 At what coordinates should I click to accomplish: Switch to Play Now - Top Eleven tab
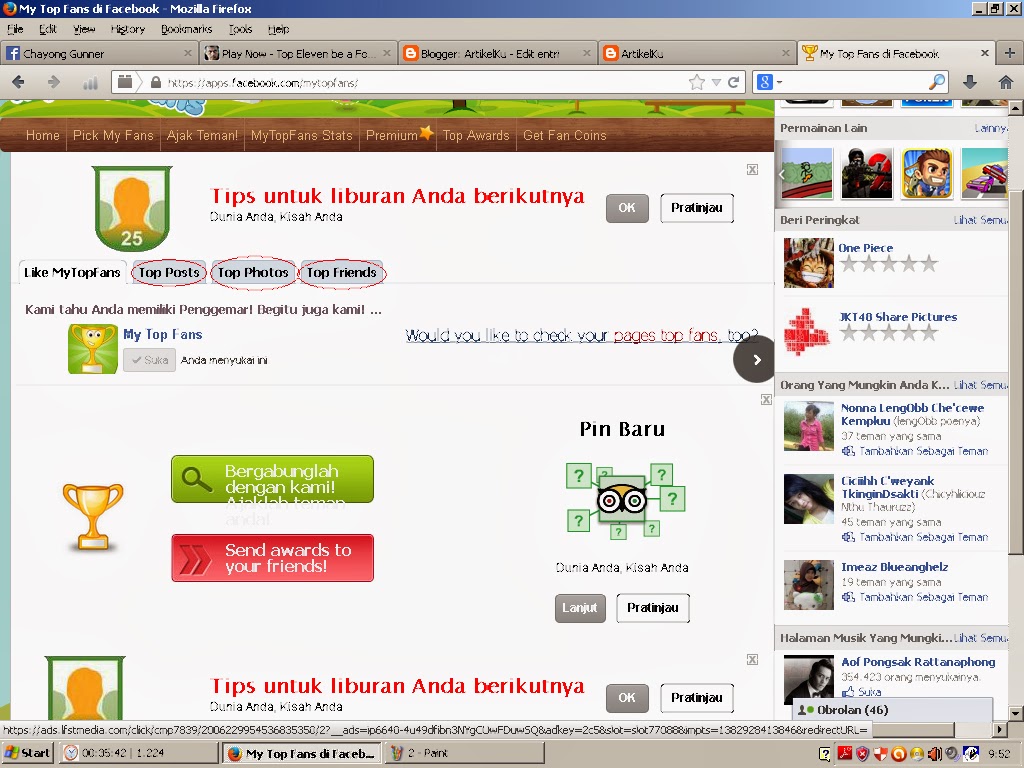[x=298, y=54]
